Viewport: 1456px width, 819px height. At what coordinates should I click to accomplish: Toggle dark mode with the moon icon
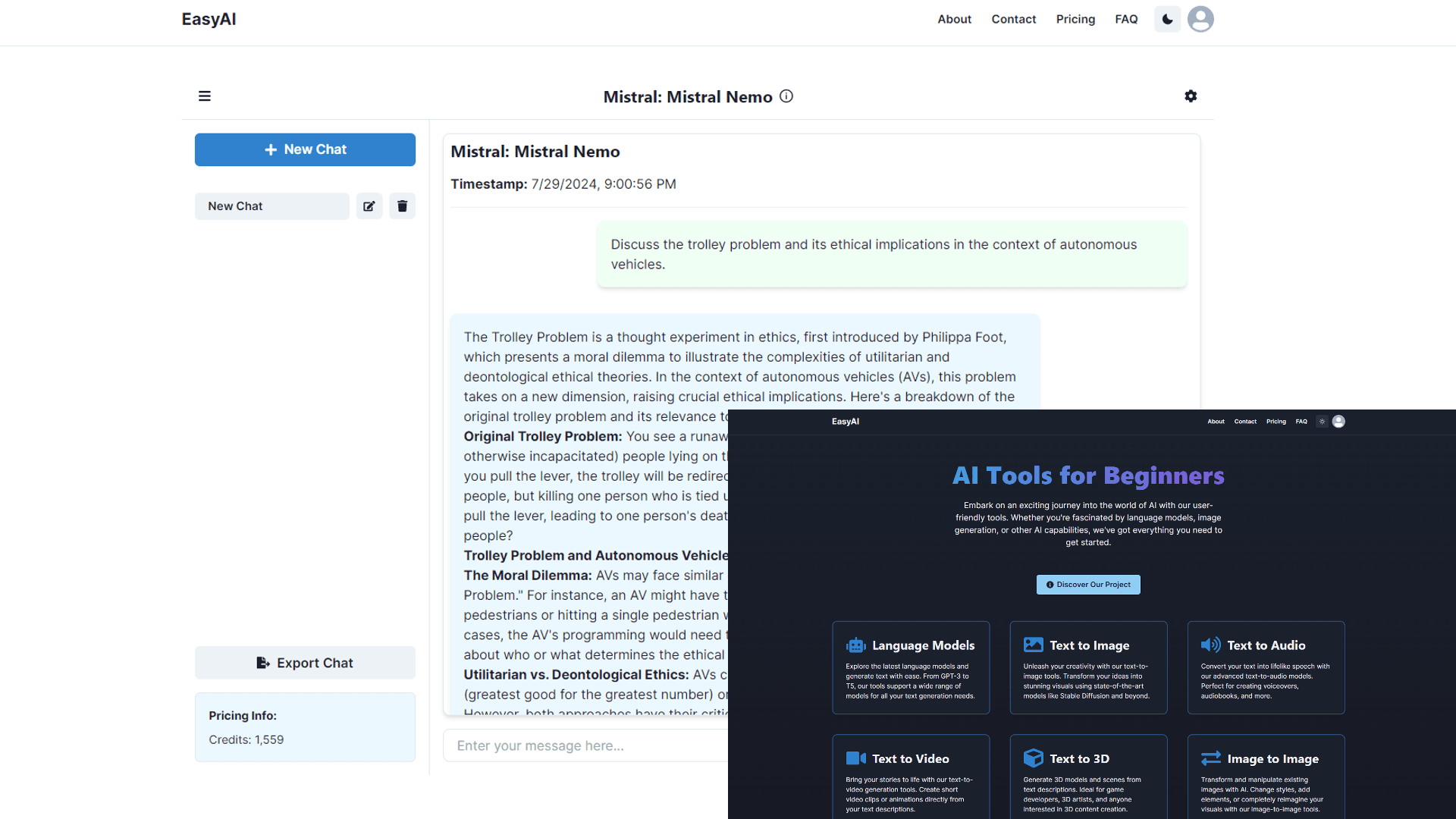tap(1166, 19)
